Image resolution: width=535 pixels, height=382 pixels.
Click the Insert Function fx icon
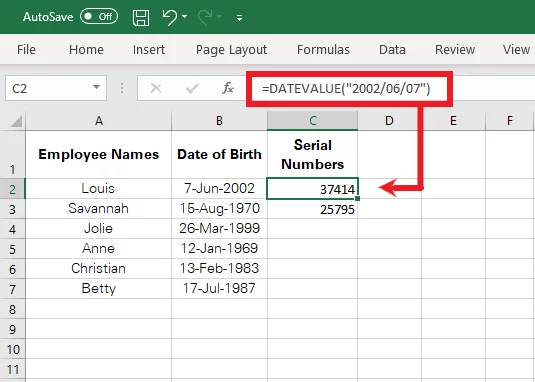tap(228, 88)
